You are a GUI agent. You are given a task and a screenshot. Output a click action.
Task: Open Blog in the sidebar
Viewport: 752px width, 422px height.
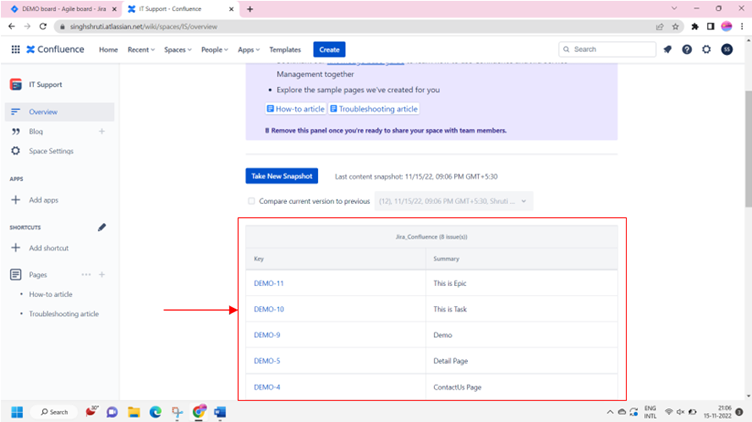pyautogui.click(x=36, y=131)
